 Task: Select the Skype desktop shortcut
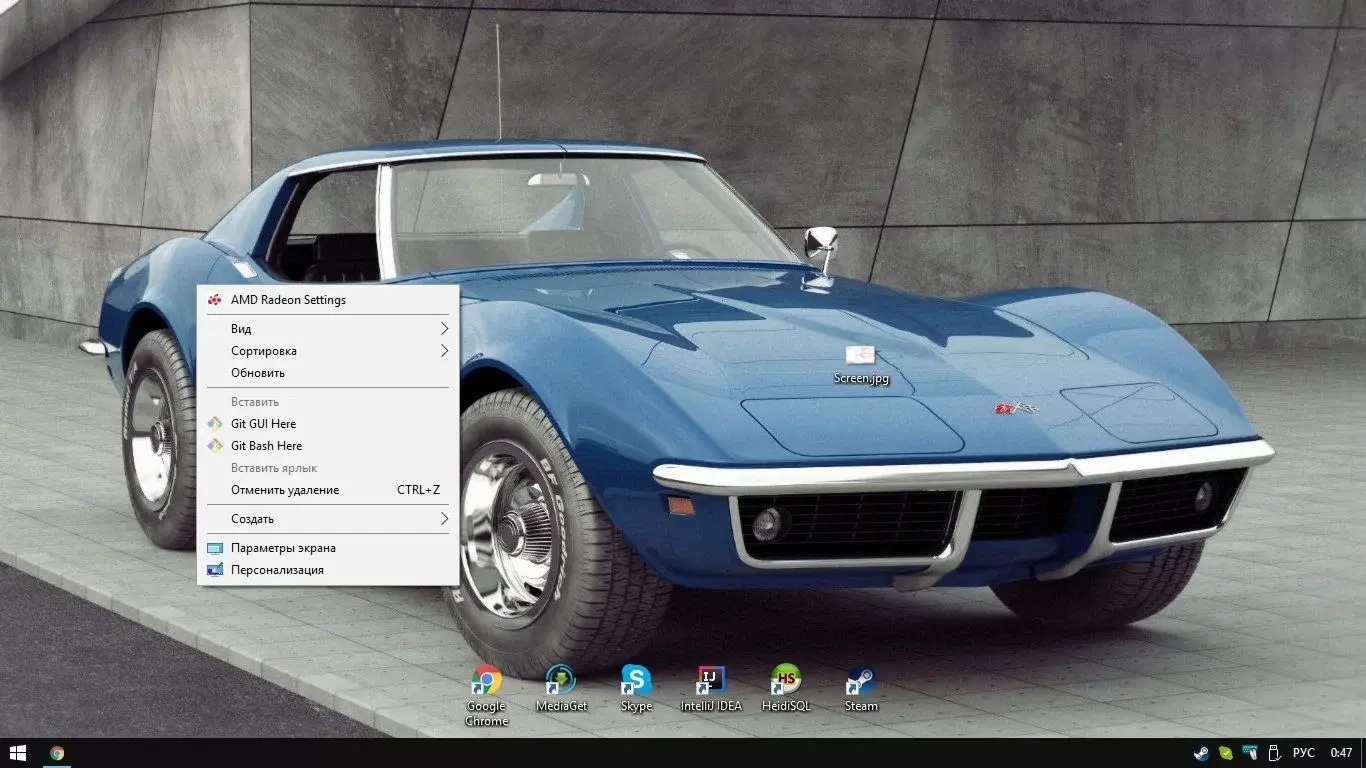[x=636, y=689]
